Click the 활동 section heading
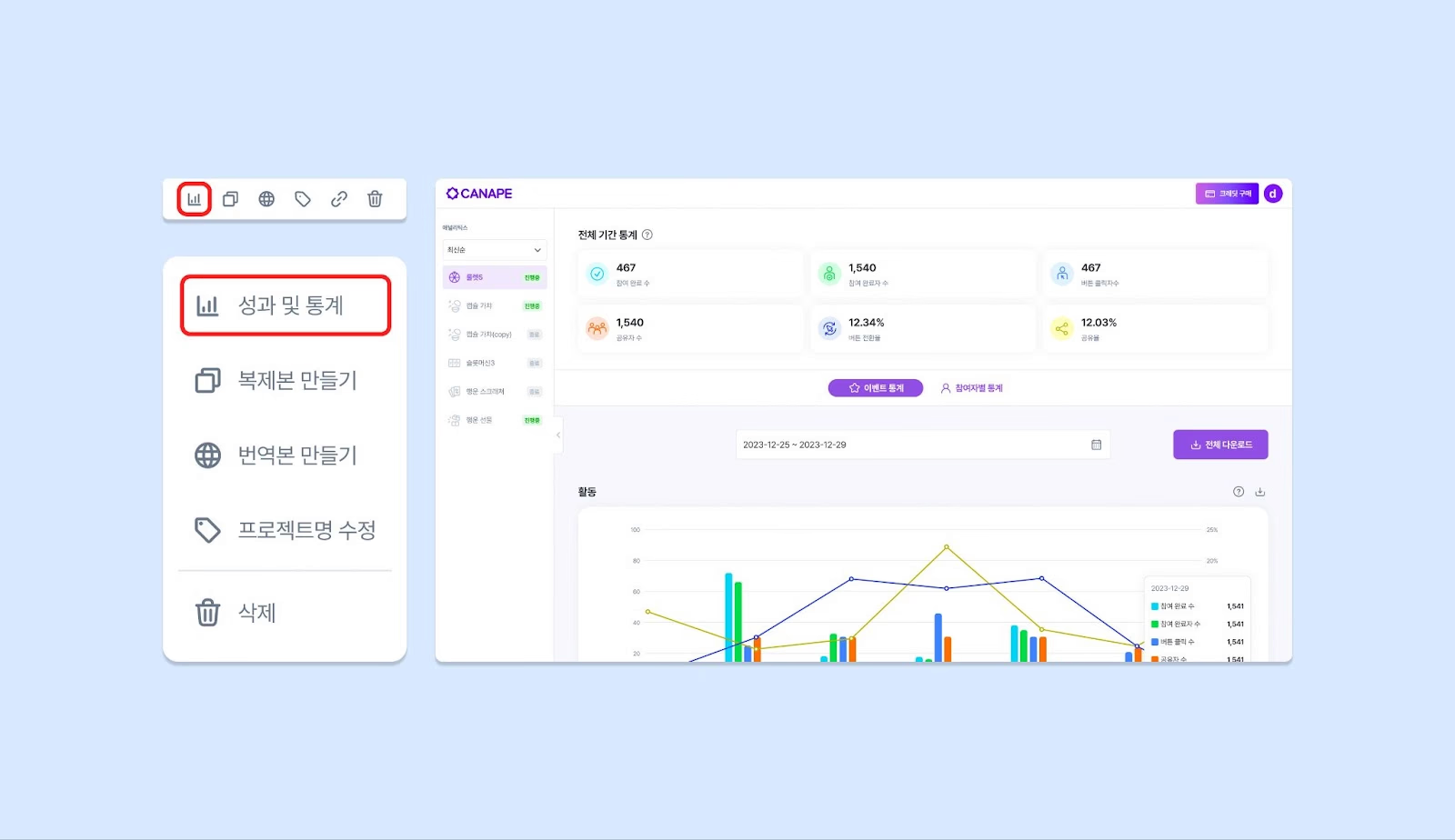 pyautogui.click(x=587, y=492)
